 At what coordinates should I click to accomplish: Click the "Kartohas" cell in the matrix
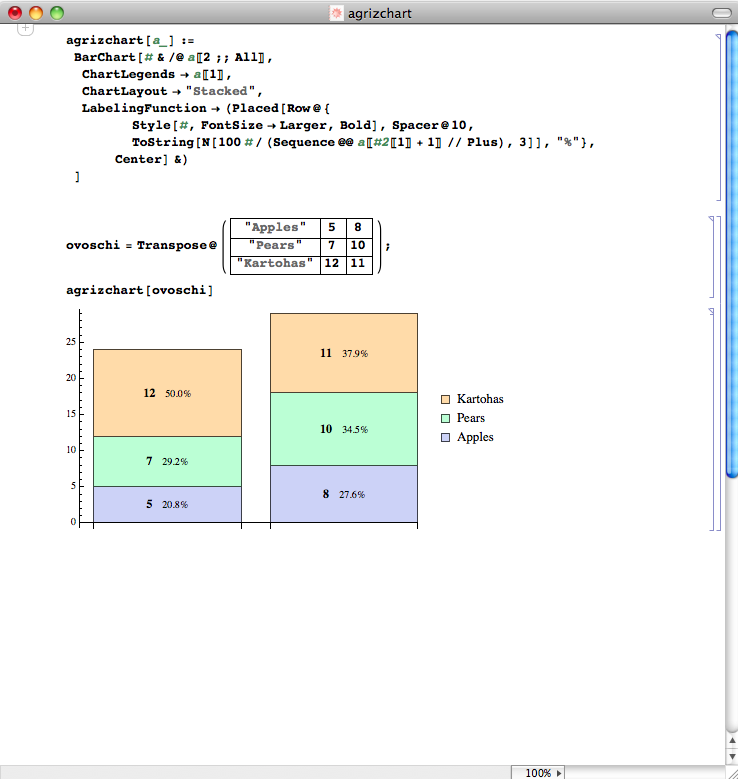pyautogui.click(x=275, y=264)
